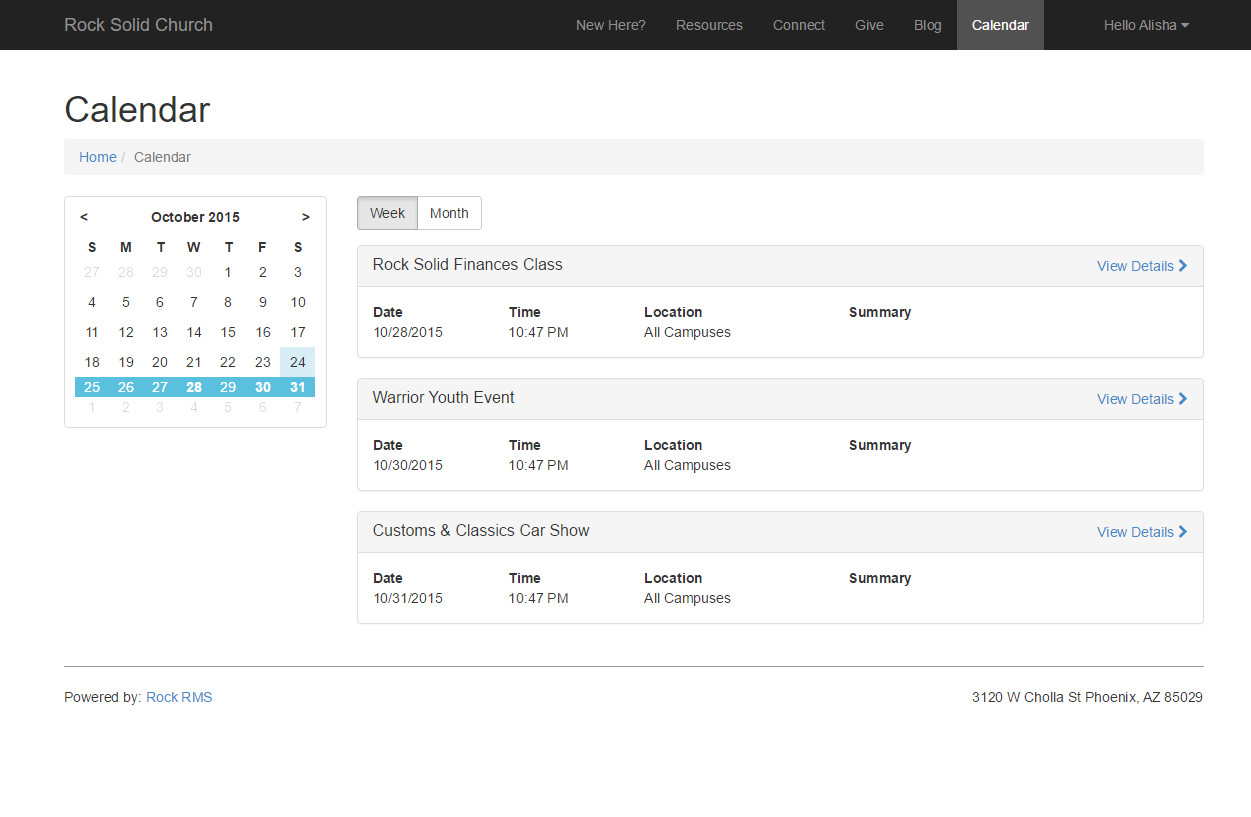Open the Blog section
Image resolution: width=1251 pixels, height=817 pixels.
pos(927,25)
